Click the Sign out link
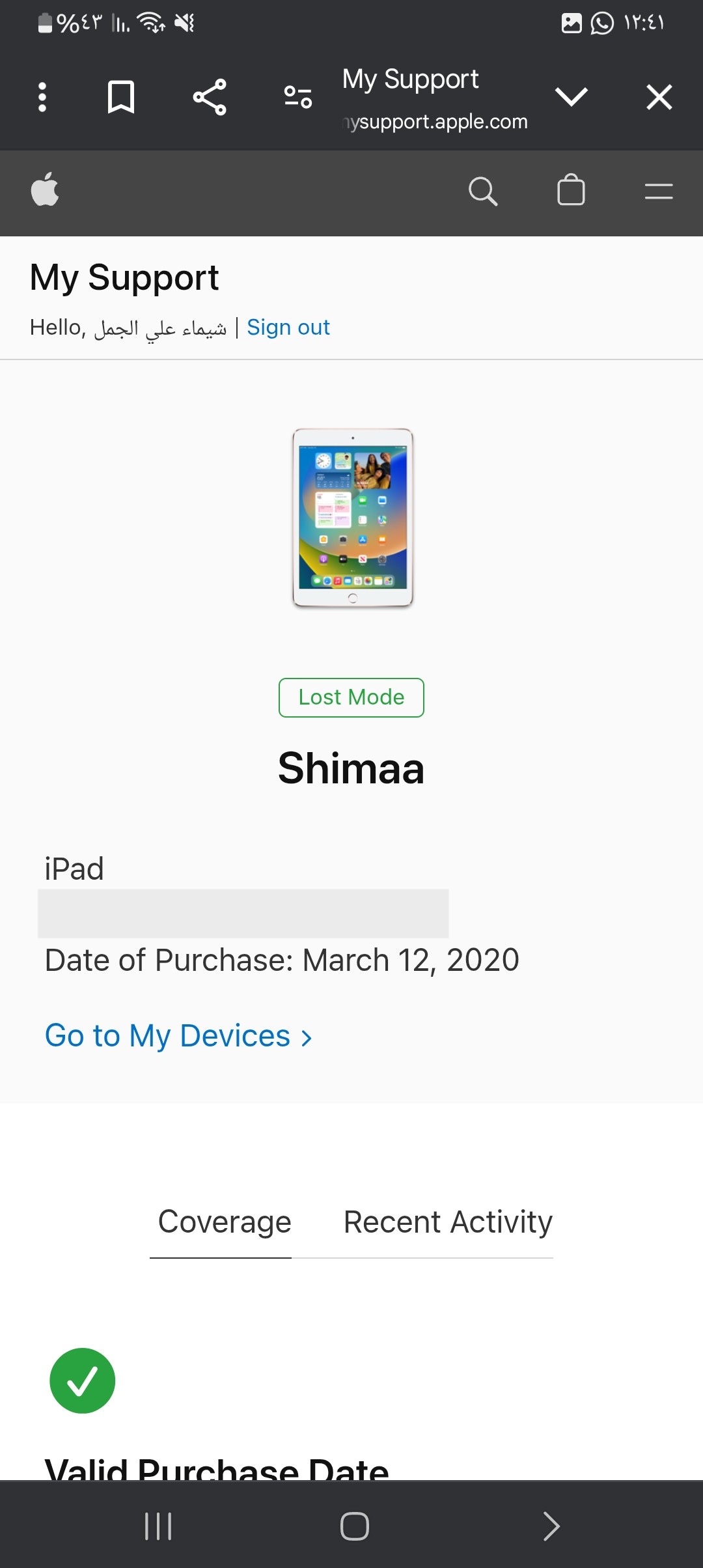 pos(288,327)
